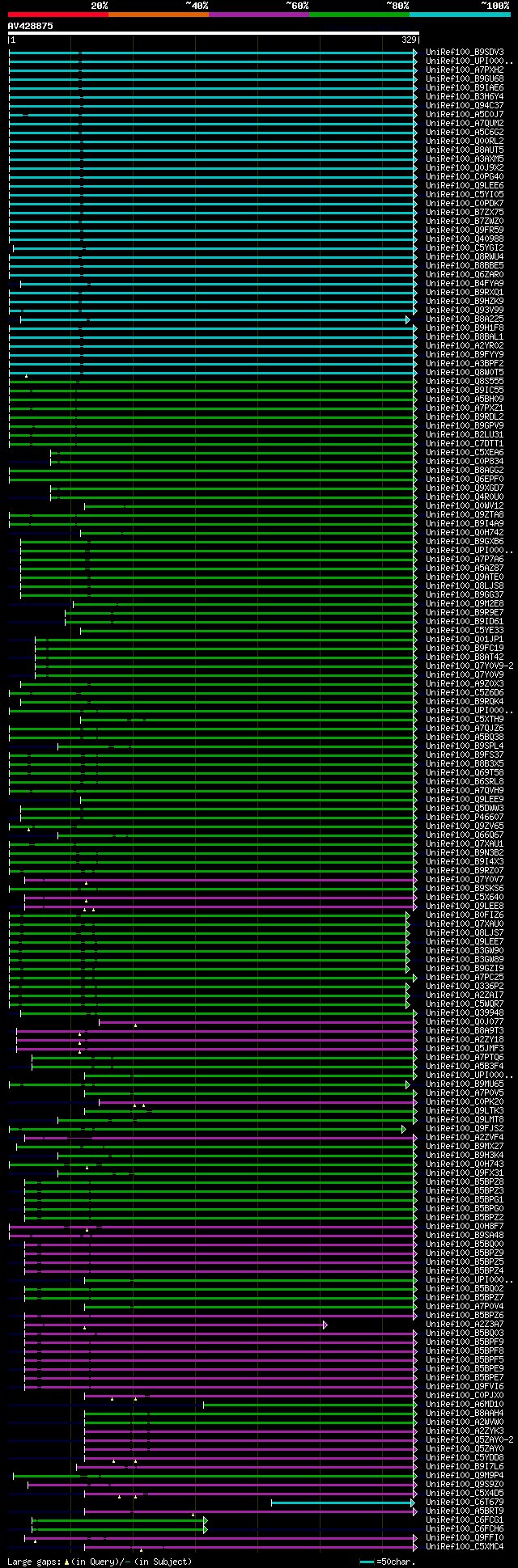The image size is (518, 1568).
Task: Select the UniRef100_Q6EPF0 label
Action: tap(465, 479)
